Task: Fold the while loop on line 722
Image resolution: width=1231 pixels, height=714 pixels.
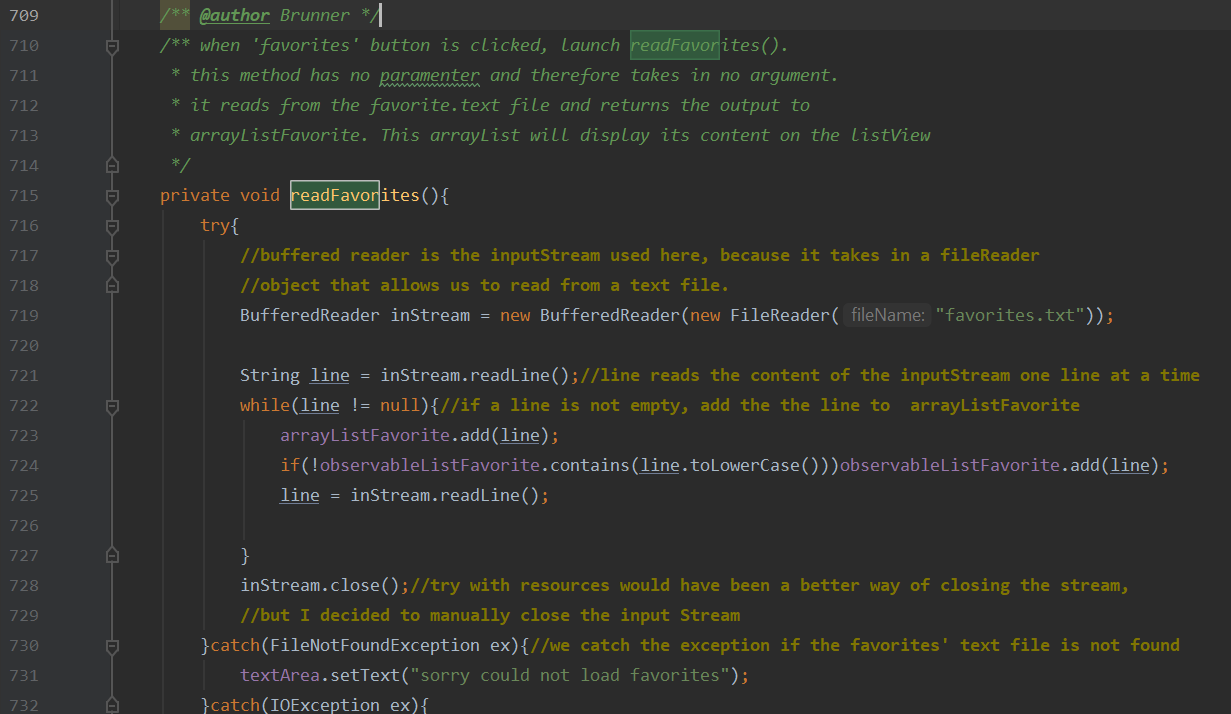Action: (x=112, y=406)
